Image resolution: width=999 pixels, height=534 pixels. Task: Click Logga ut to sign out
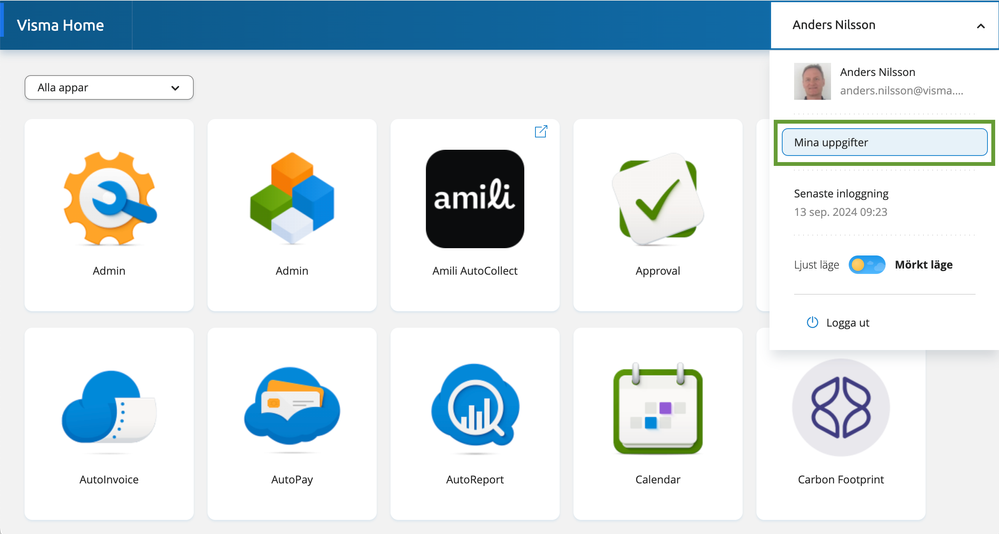pos(847,323)
